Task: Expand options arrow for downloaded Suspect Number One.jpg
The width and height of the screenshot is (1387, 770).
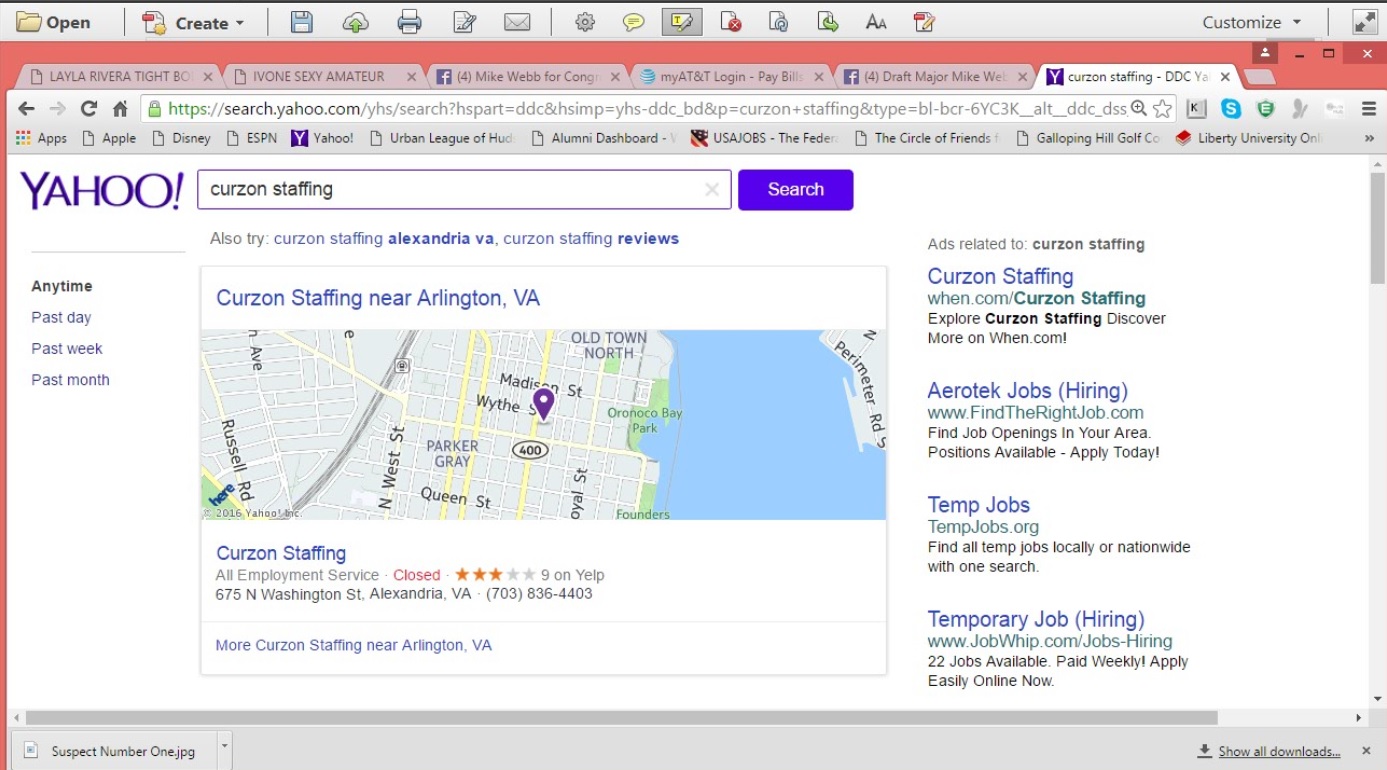Action: coord(225,746)
